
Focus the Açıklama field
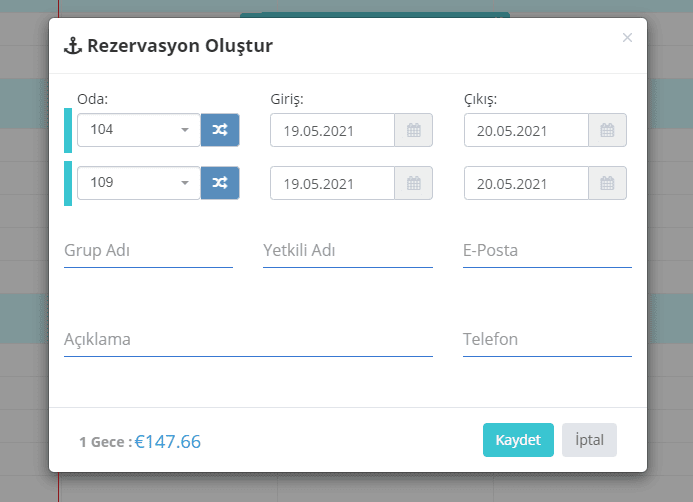[248, 339]
